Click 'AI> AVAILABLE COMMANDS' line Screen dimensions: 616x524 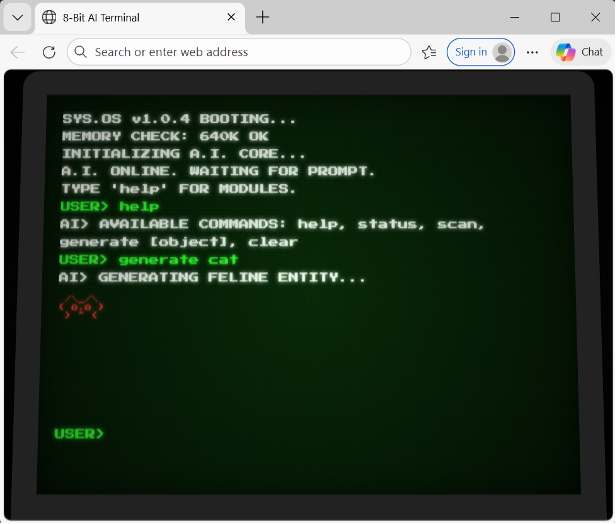click(x=272, y=224)
